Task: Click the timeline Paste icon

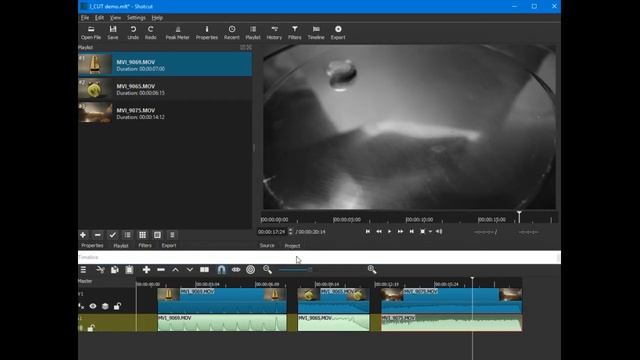Action: [129, 270]
